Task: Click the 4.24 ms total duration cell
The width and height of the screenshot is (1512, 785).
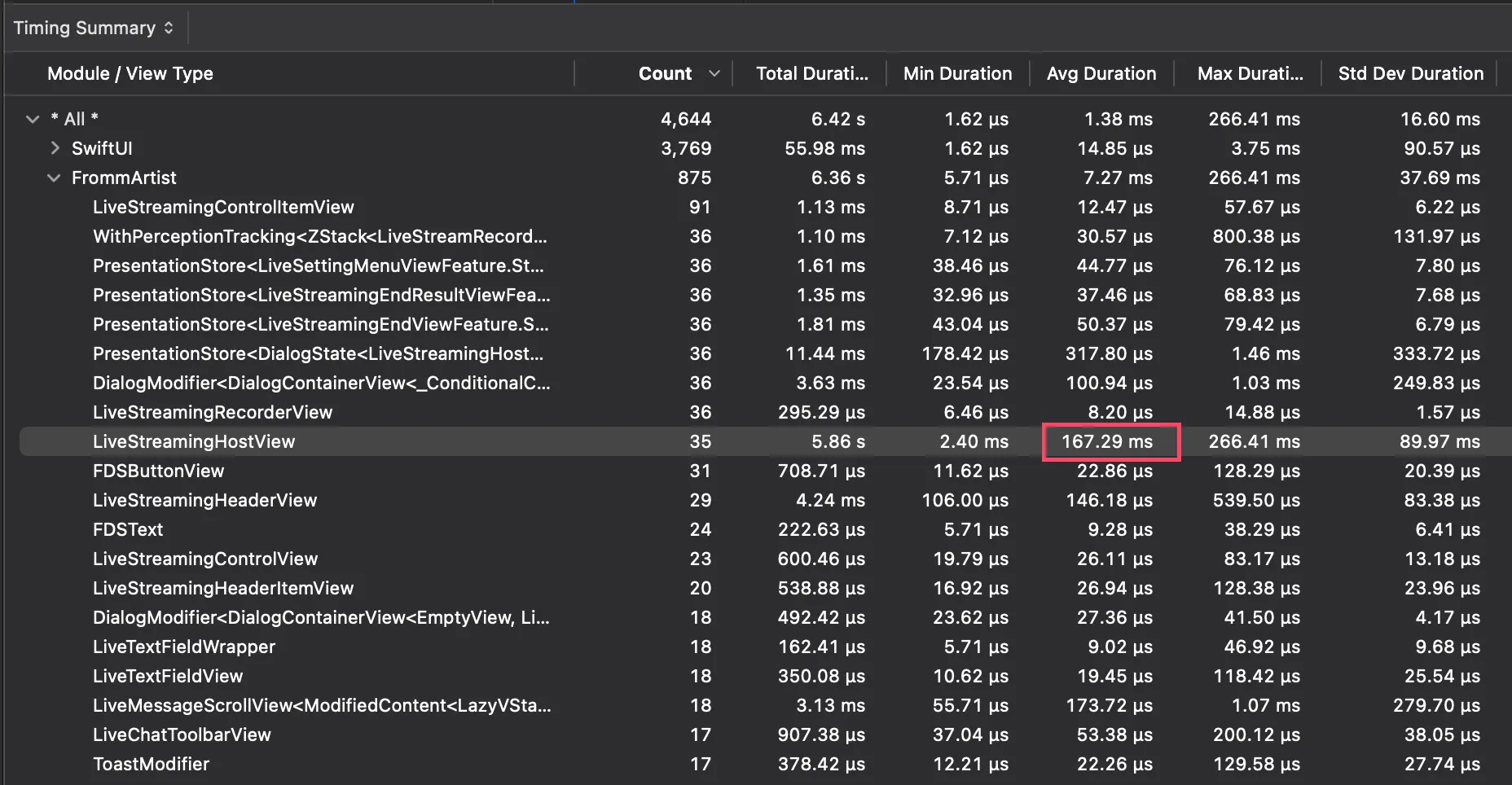Action: [831, 500]
